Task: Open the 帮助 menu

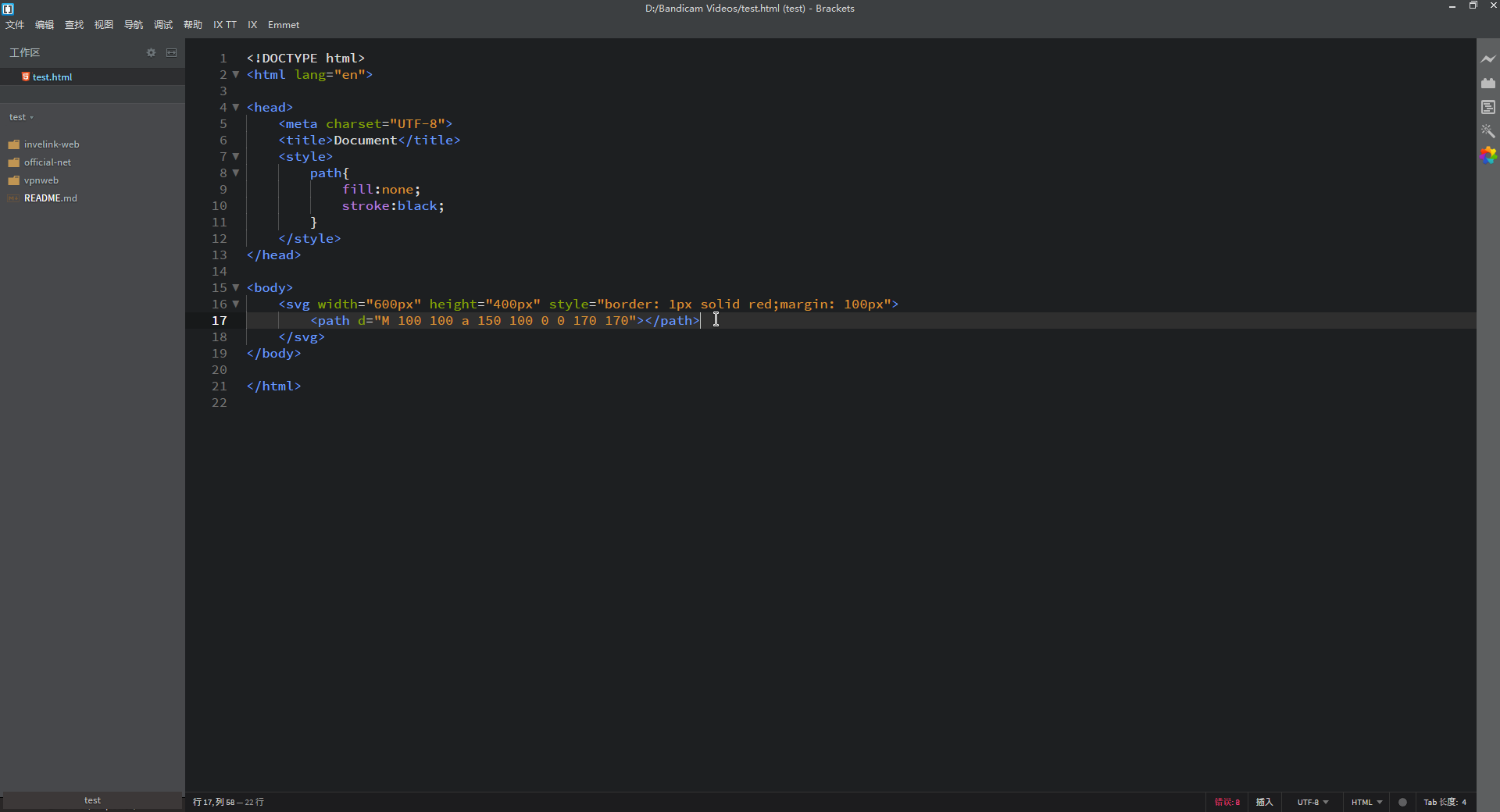Action: tap(193, 25)
